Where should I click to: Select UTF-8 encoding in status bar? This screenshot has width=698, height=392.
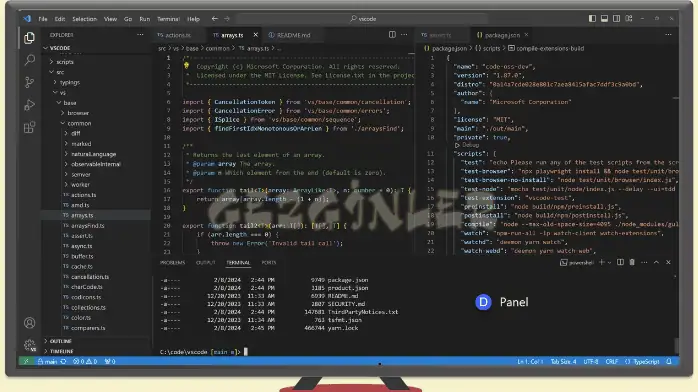pos(591,361)
